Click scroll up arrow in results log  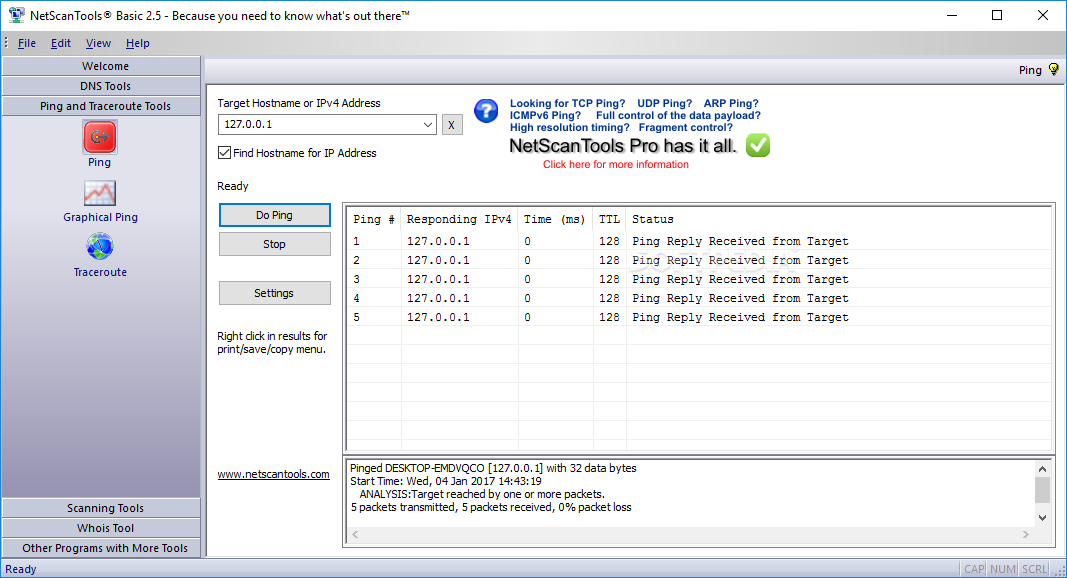[1043, 468]
